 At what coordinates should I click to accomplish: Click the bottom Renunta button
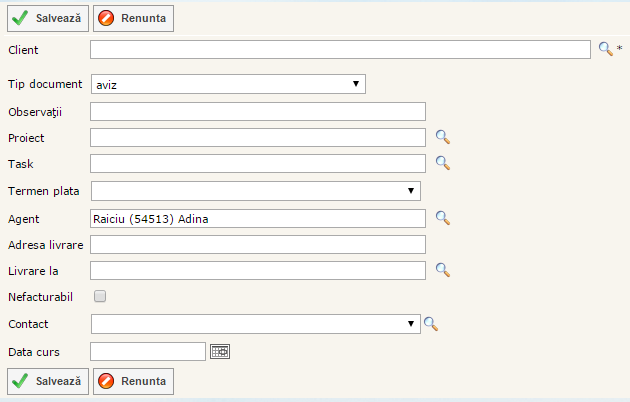tap(134, 381)
